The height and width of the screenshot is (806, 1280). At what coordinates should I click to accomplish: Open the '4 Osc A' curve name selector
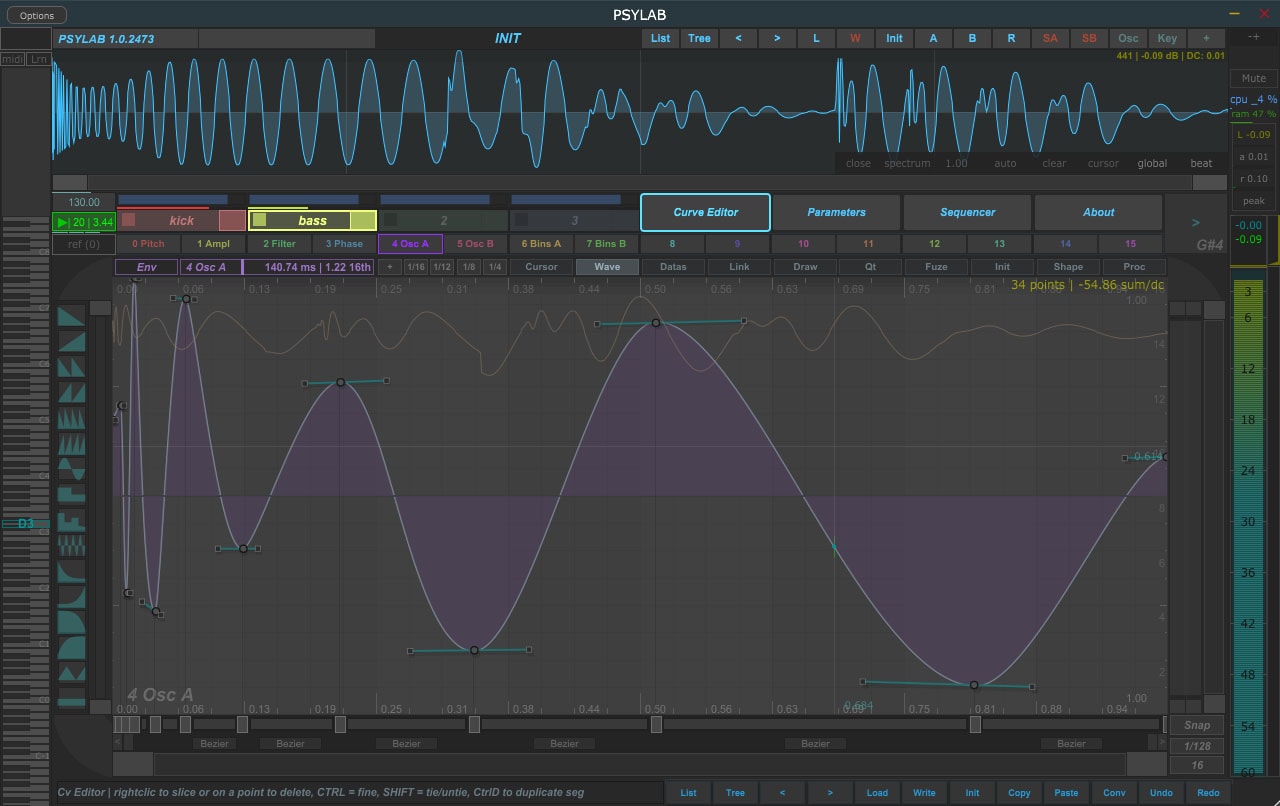coord(210,267)
